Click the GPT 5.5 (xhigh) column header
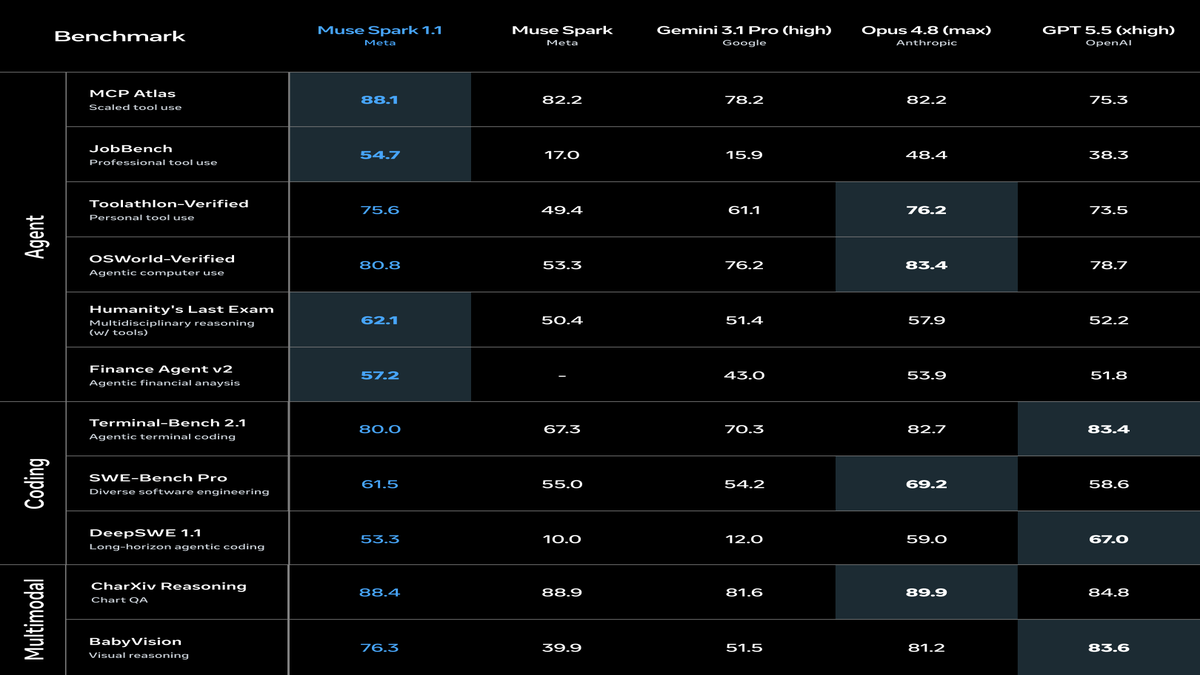The width and height of the screenshot is (1200, 675). click(x=1108, y=30)
